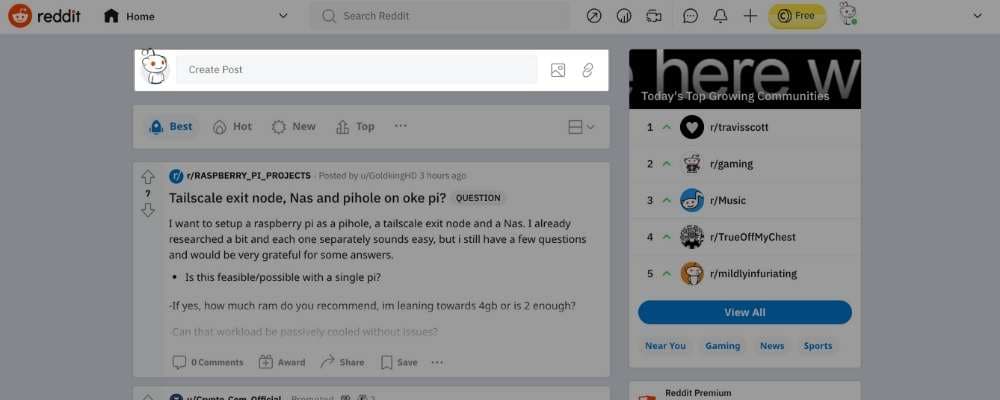Click the Reddit Premium heading
The width and height of the screenshot is (1000, 400).
pyautogui.click(x=698, y=393)
